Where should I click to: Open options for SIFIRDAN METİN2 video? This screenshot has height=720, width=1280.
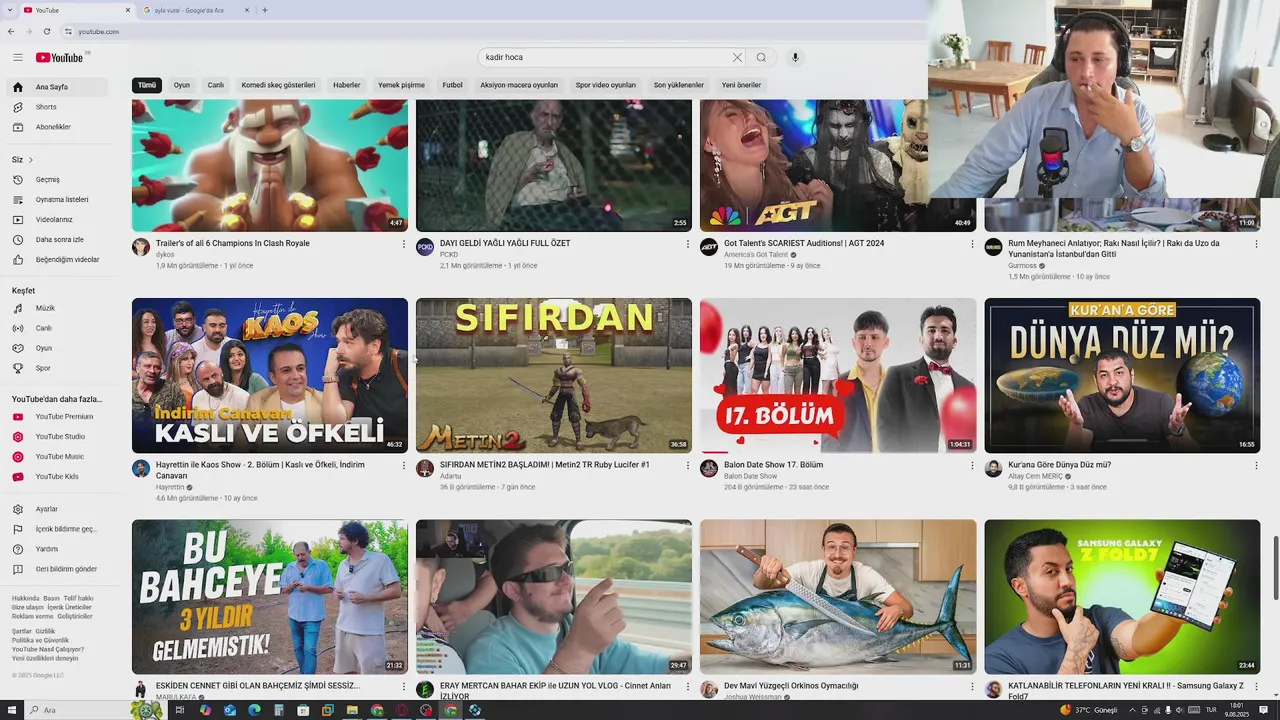point(688,465)
